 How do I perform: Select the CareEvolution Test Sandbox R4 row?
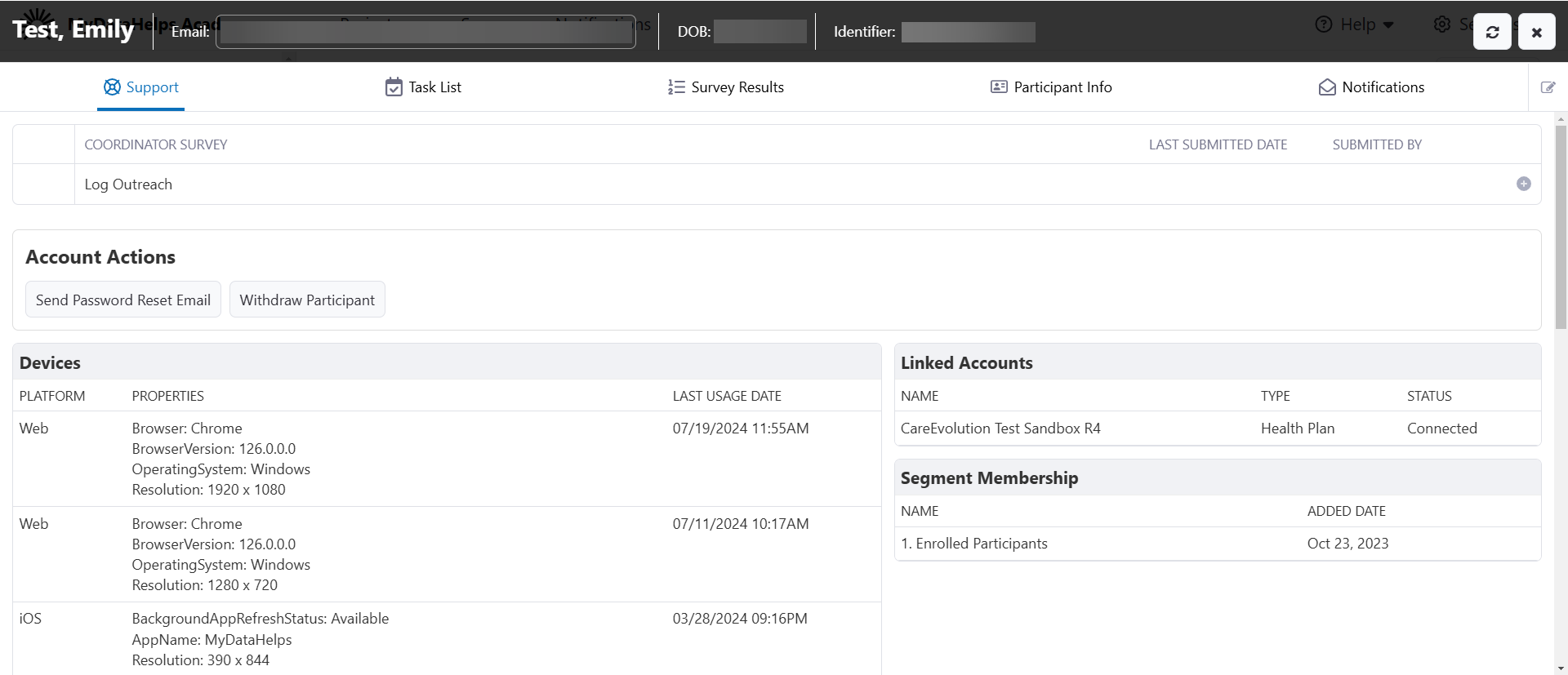1217,429
